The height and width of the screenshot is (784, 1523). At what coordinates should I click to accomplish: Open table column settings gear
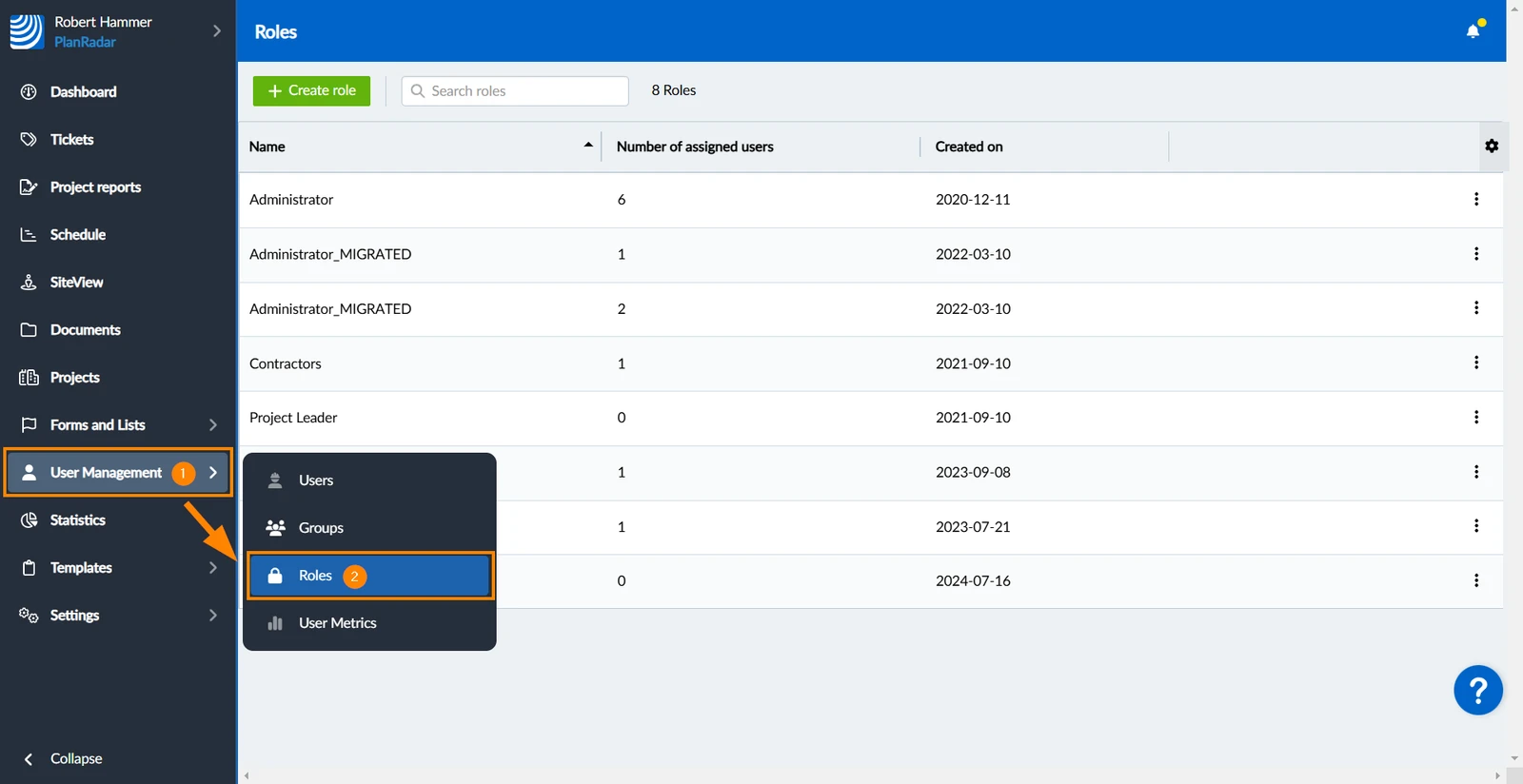pos(1492,146)
